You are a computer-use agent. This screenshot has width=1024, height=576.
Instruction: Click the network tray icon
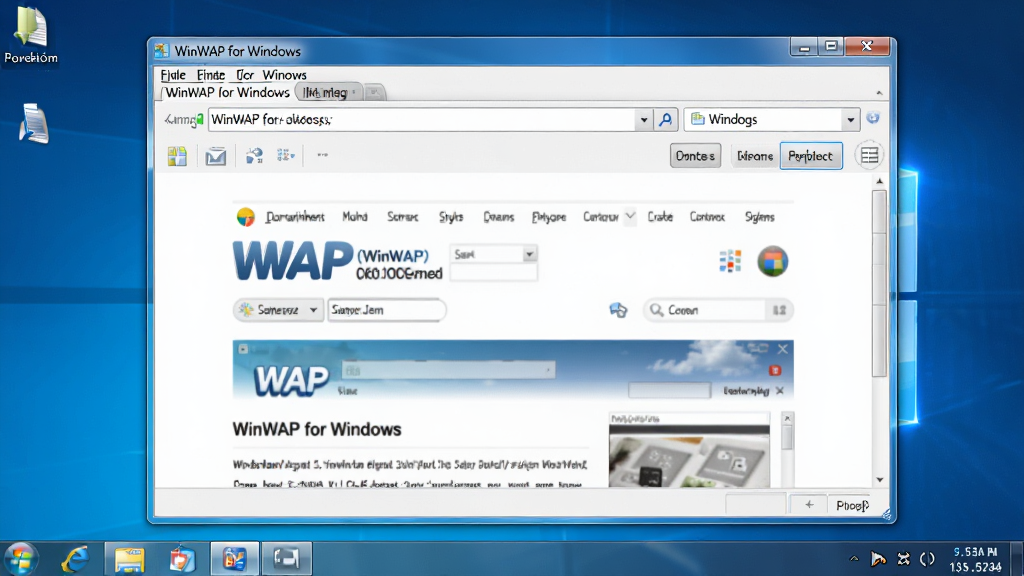(x=904, y=559)
